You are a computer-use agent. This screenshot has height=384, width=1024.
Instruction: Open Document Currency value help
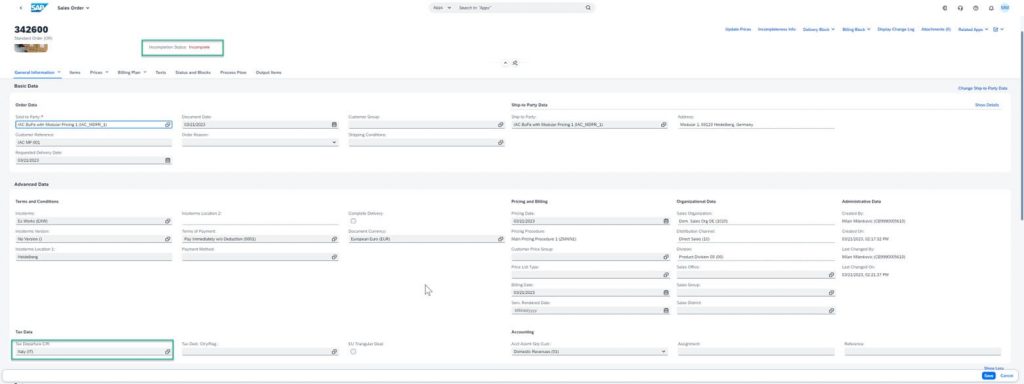click(500, 239)
